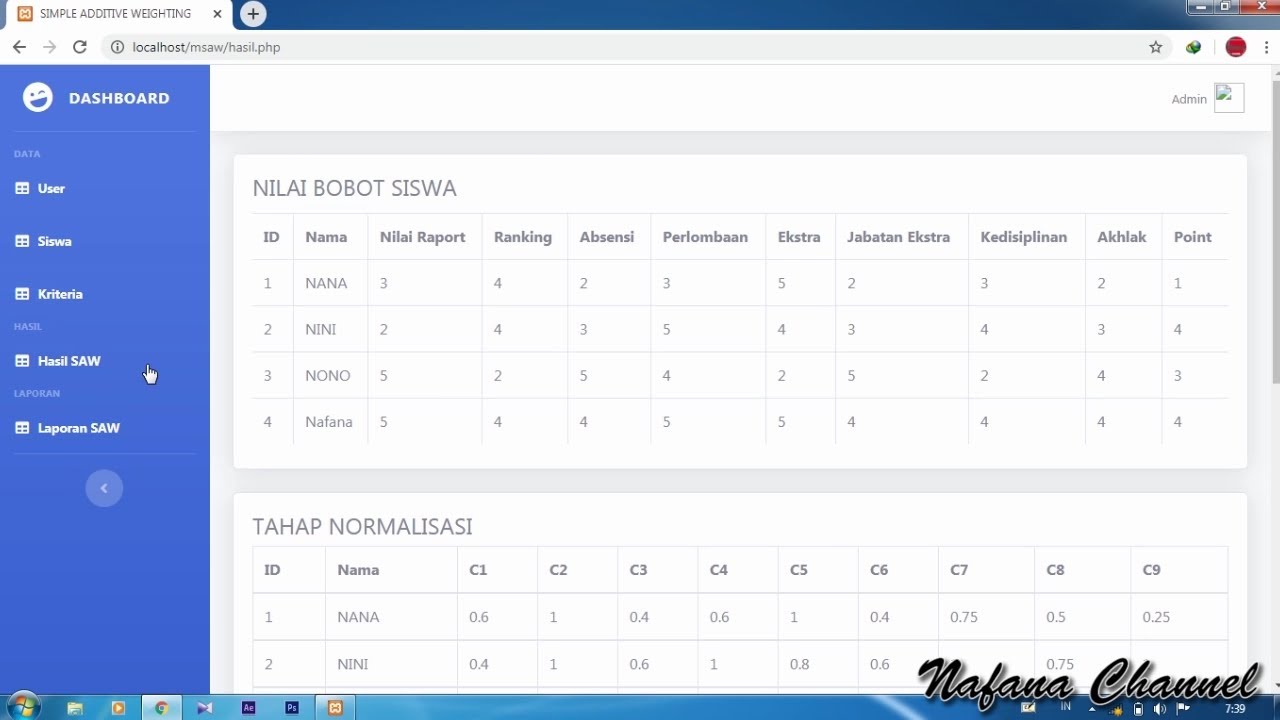Open the Chrome three-dot menu
This screenshot has height=720, width=1280.
tap(1266, 47)
